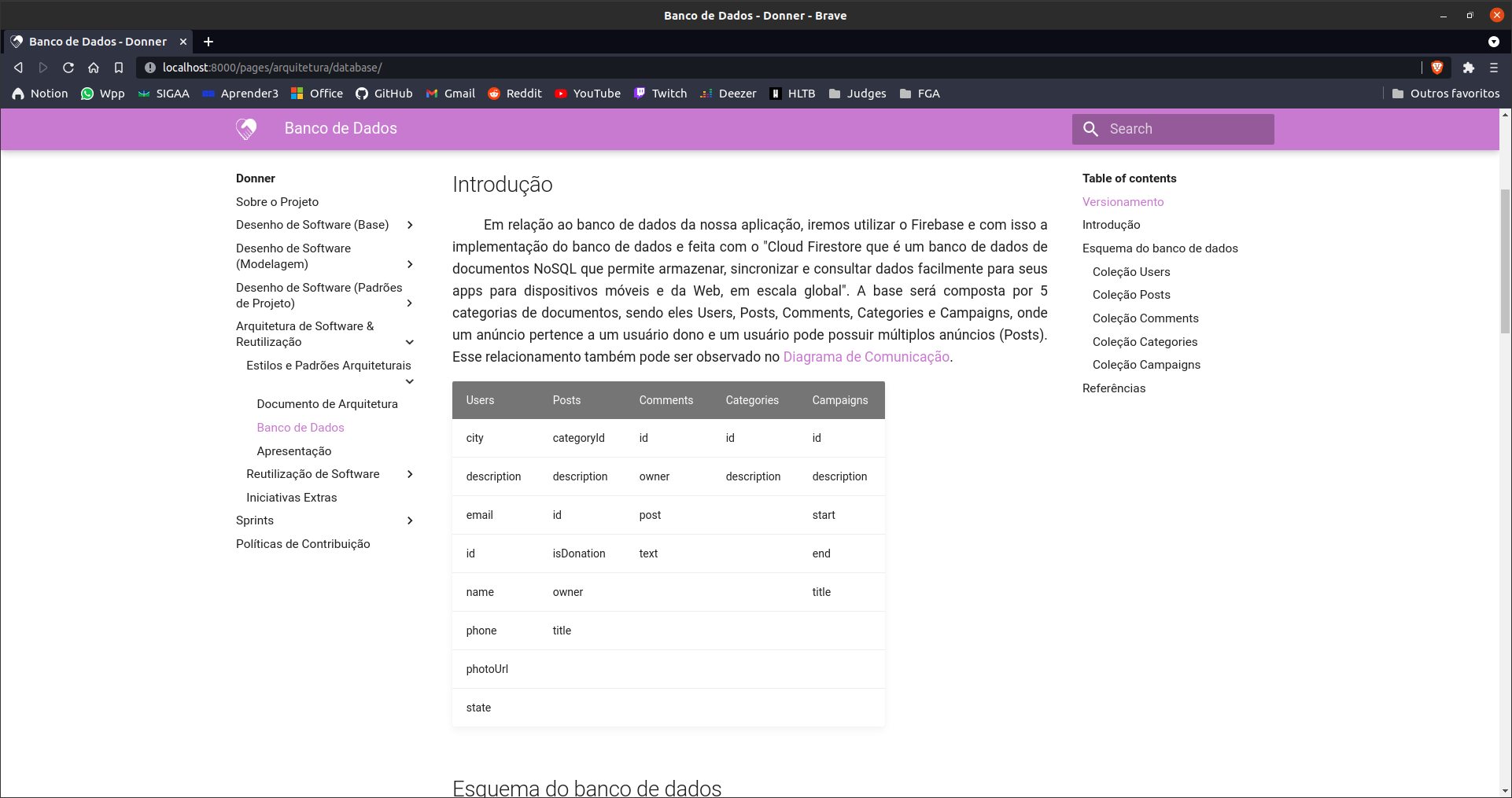Click the Search input field

(1173, 129)
